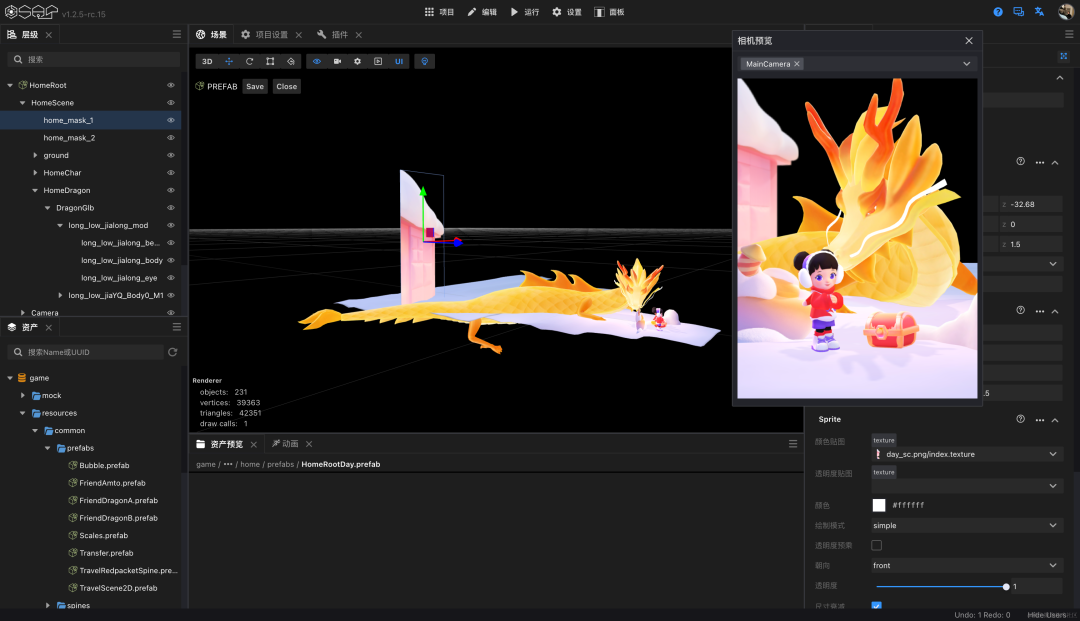Hide the ground node

[171, 156]
